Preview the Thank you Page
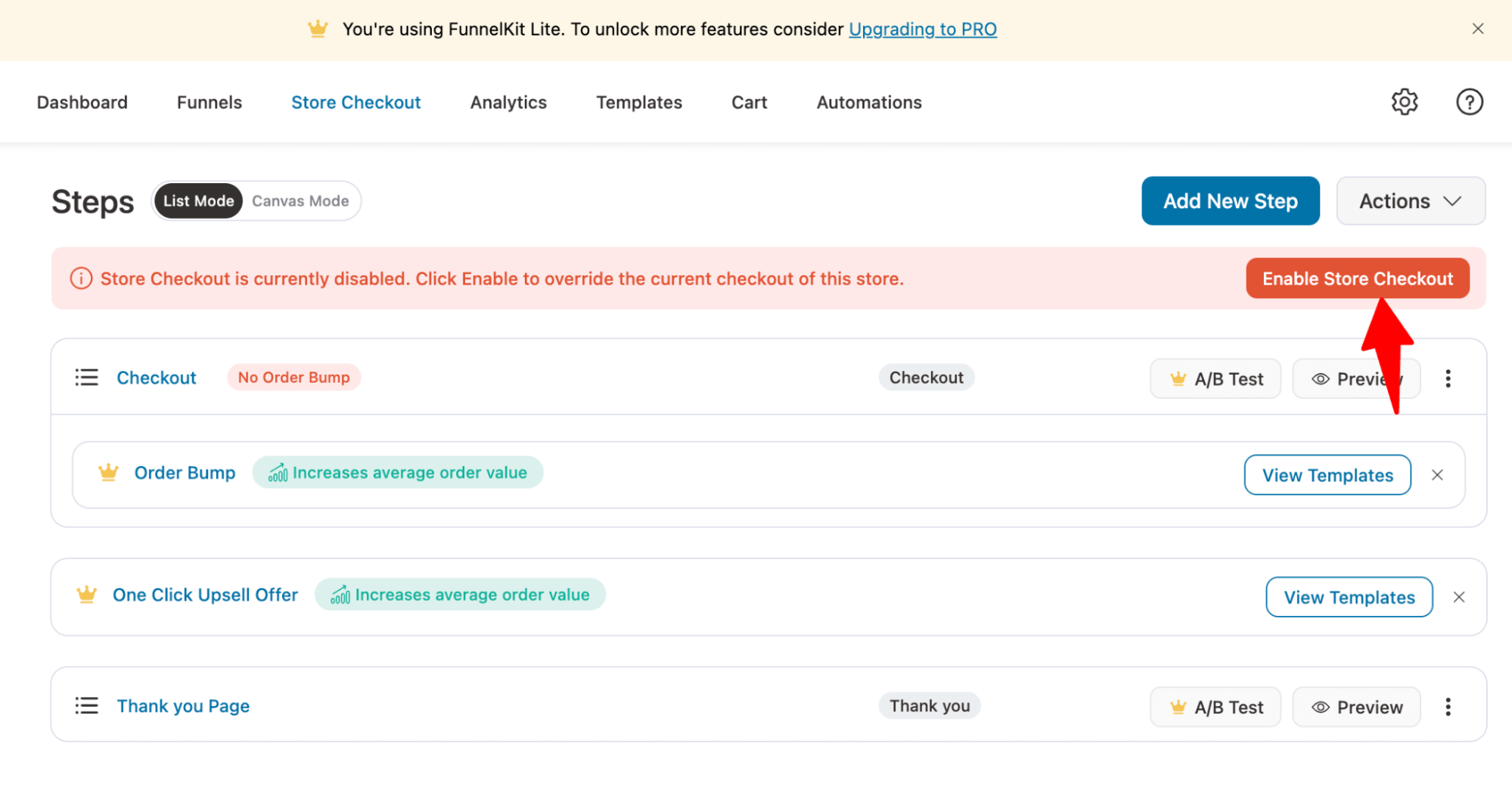Image resolution: width=1512 pixels, height=787 pixels. (1356, 707)
